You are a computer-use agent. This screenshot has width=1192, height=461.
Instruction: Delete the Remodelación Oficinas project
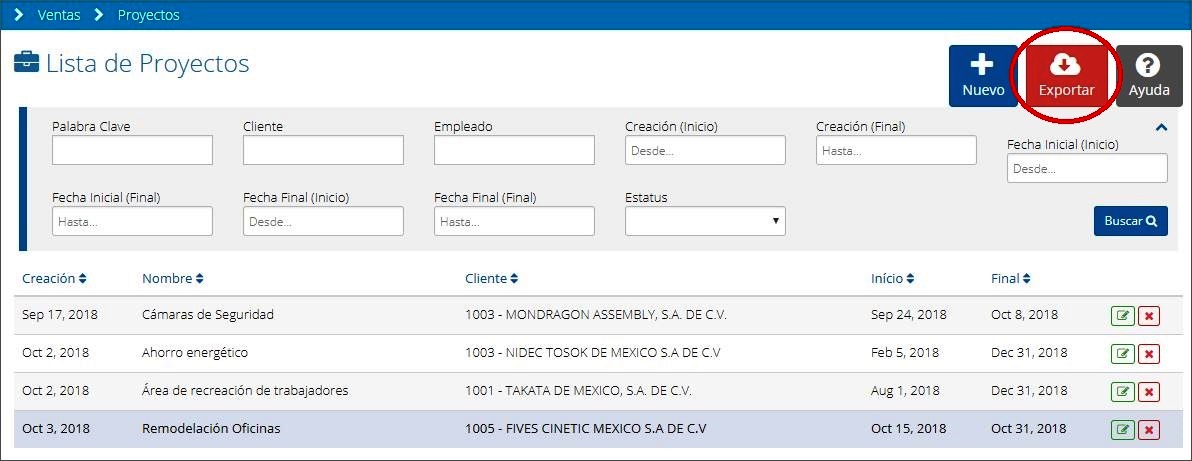[x=1149, y=430]
